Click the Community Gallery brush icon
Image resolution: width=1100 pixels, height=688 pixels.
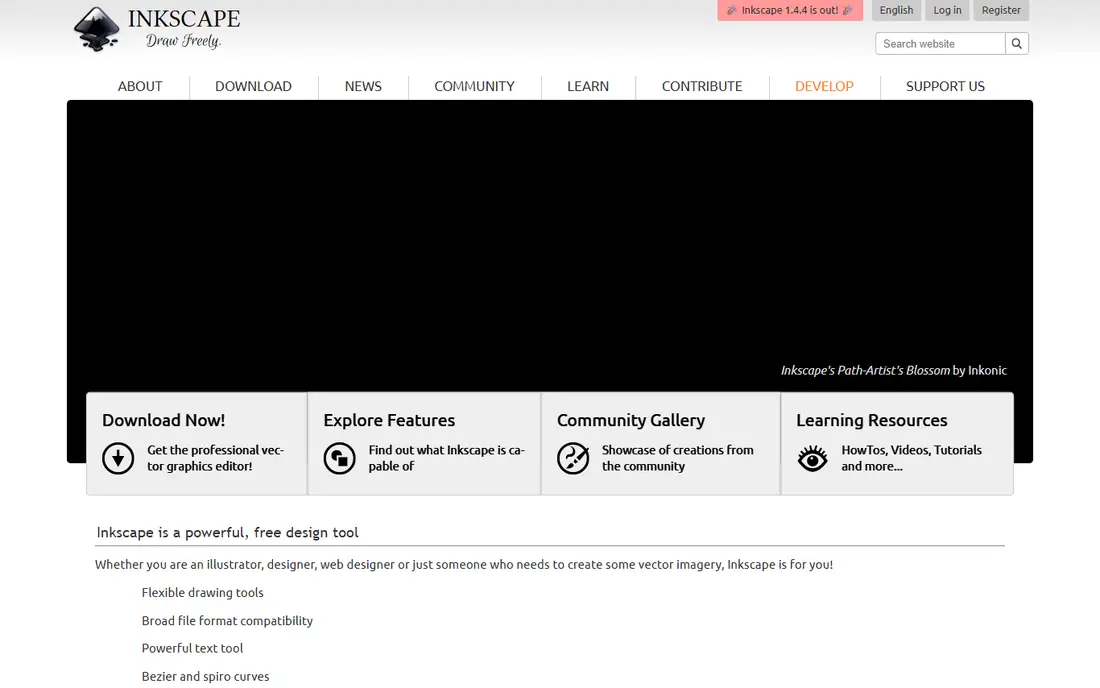573,458
